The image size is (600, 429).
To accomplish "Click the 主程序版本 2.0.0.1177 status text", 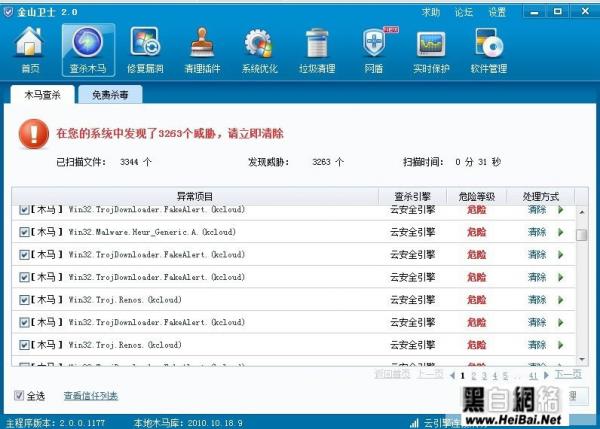I will click(x=55, y=423).
